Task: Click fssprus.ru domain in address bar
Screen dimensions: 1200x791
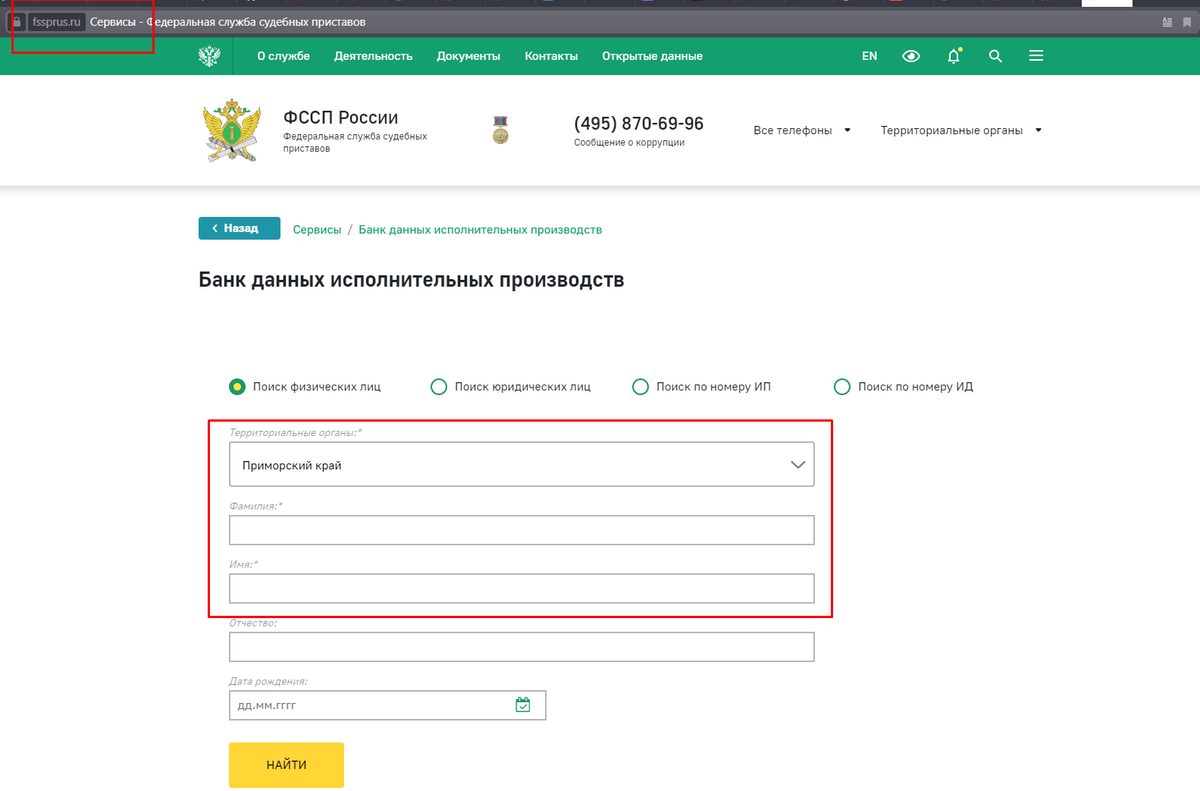Action: coord(56,21)
